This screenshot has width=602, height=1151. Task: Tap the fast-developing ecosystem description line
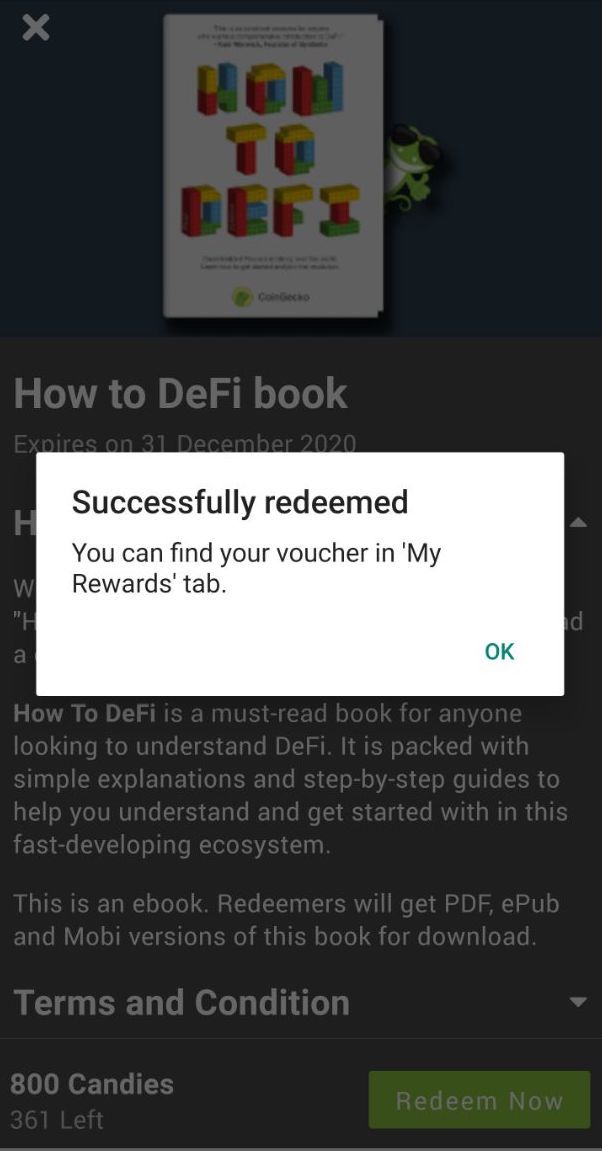[x=172, y=845]
